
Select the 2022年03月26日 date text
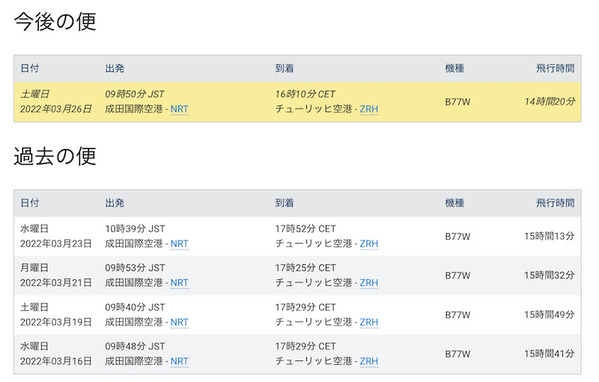tap(56, 109)
